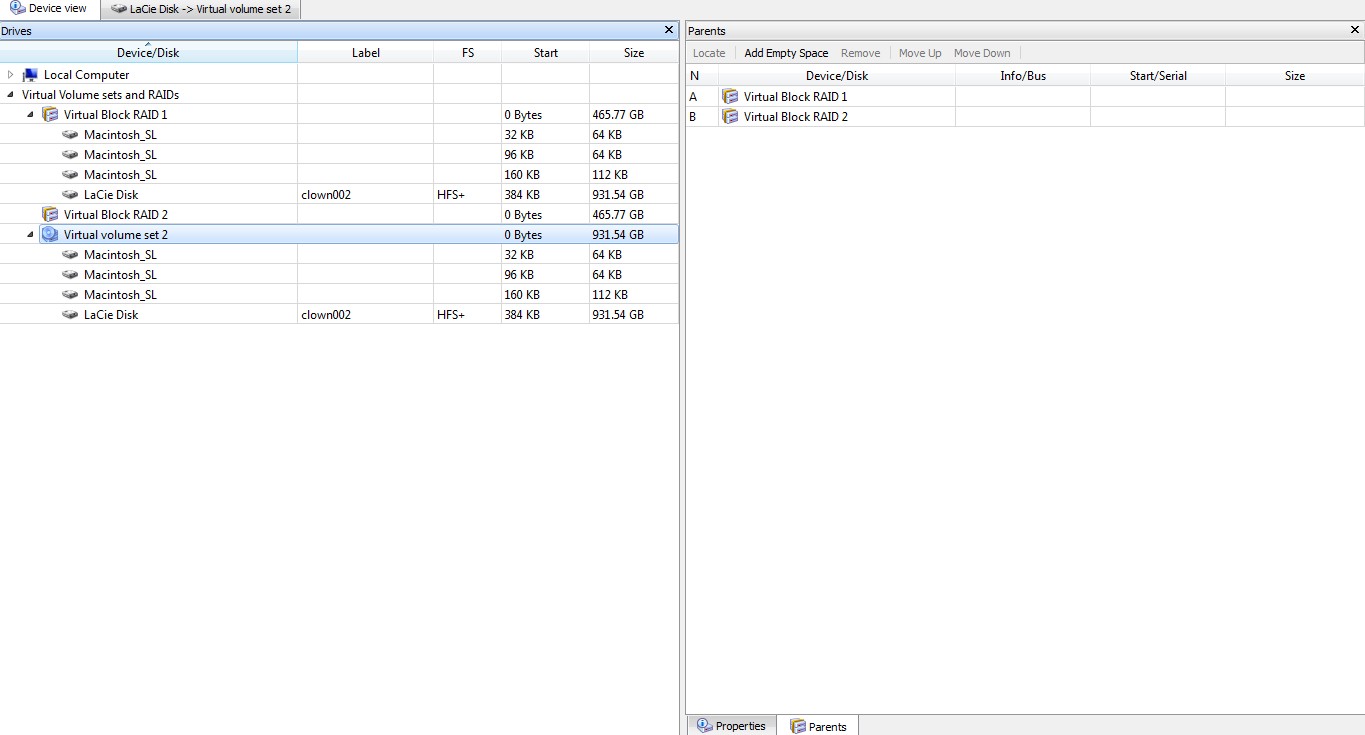Click the Properties tab icon
This screenshot has width=1365, height=735.
pos(704,726)
